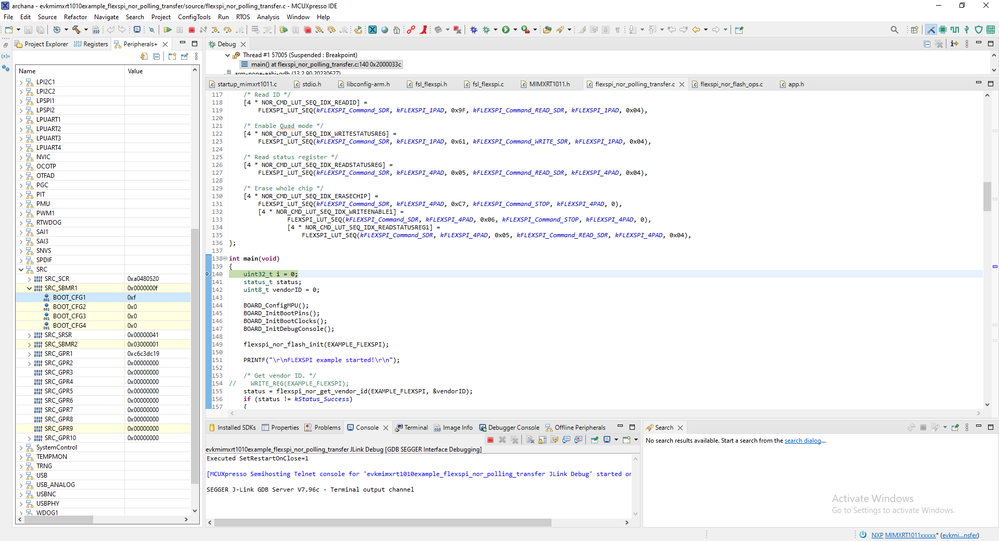The width and height of the screenshot is (999, 541).
Task: Close the Peripherals view tab
Action: point(165,44)
